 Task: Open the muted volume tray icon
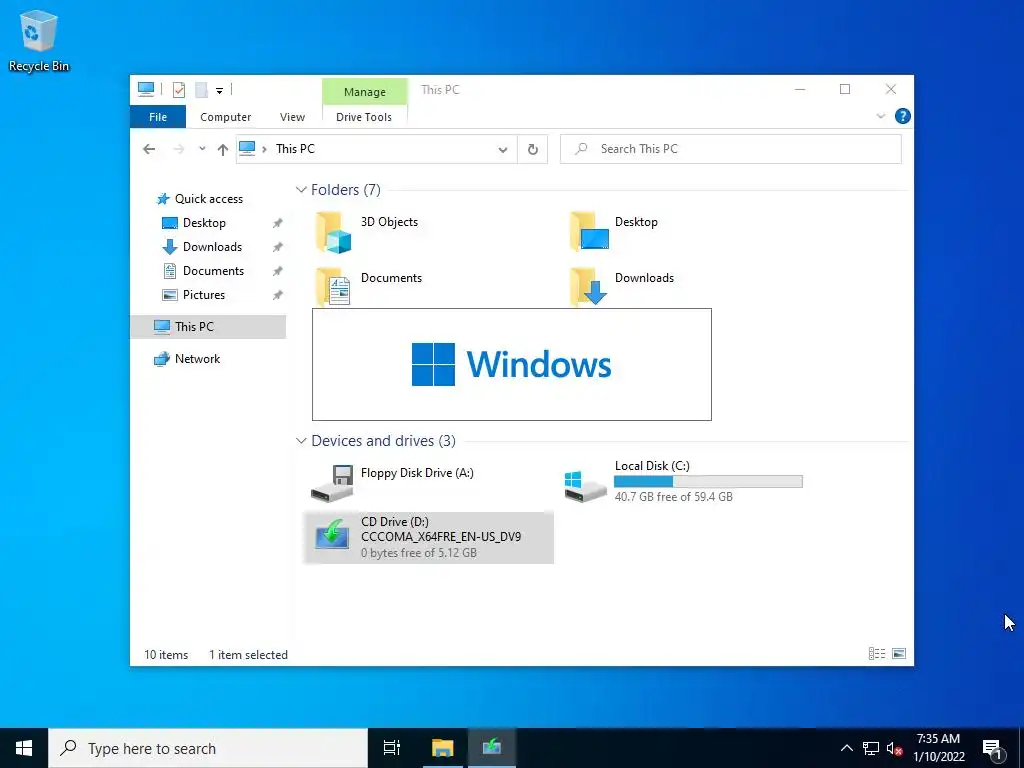click(x=895, y=748)
